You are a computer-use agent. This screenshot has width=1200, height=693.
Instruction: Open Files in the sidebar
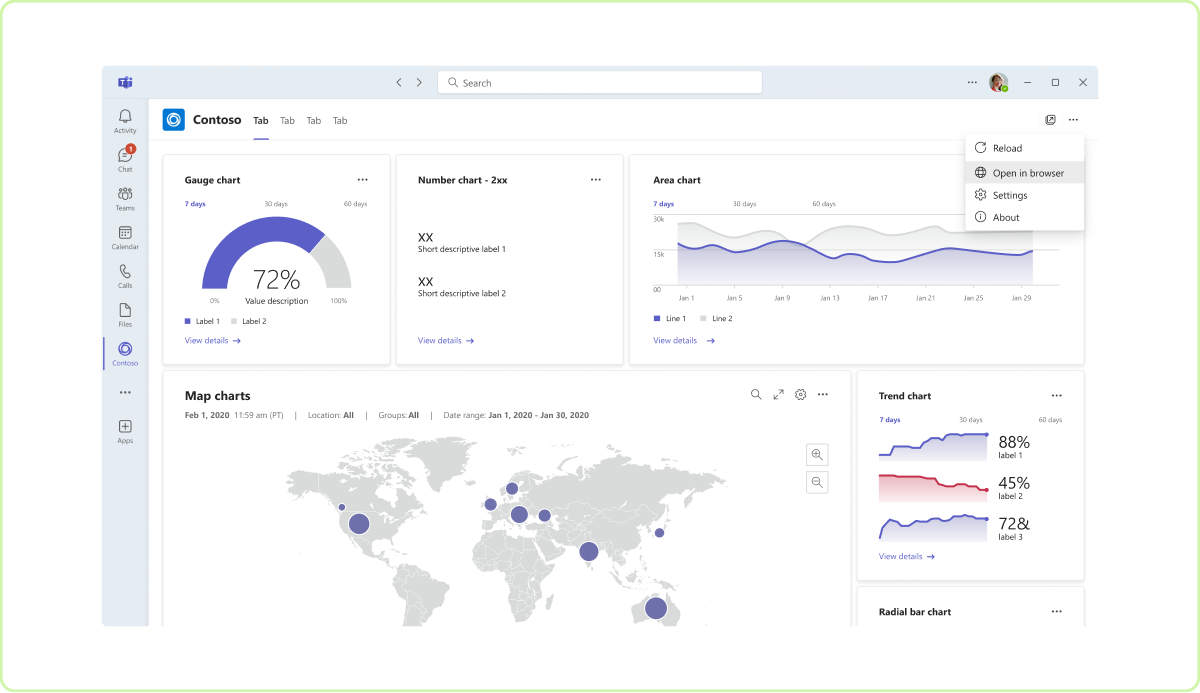click(x=125, y=315)
